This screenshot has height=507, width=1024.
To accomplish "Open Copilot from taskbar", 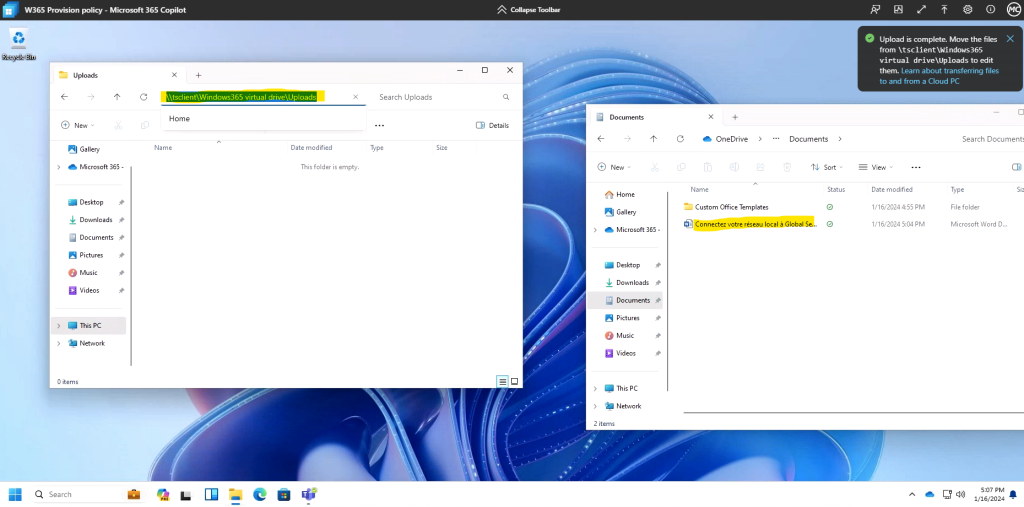I will point(163,495).
